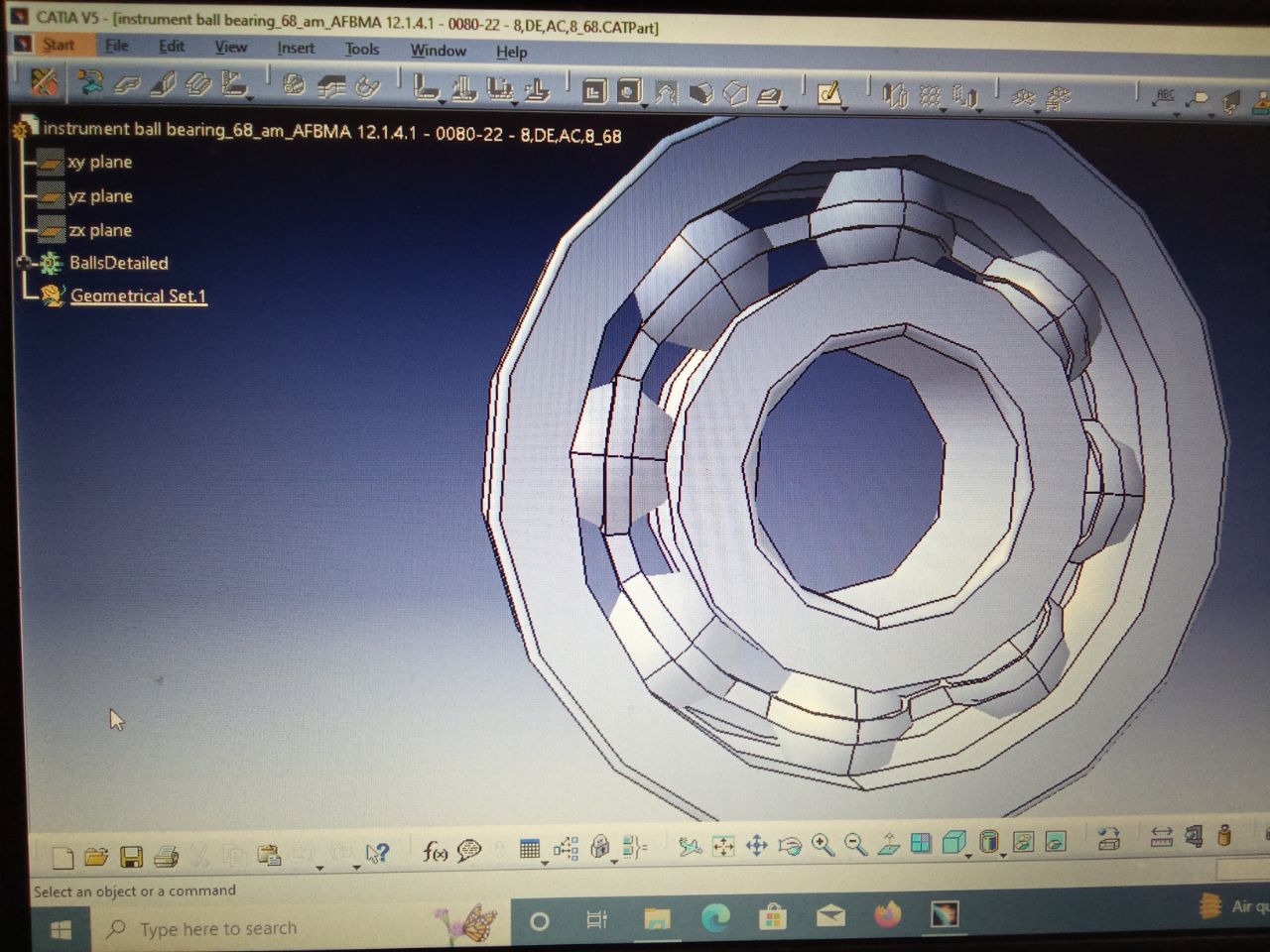Create a new document with New icon
This screenshot has height=952, width=1270.
click(62, 856)
